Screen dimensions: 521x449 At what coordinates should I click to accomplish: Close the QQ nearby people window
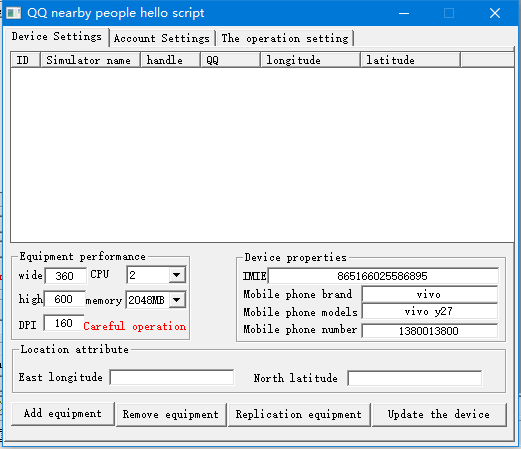(495, 13)
